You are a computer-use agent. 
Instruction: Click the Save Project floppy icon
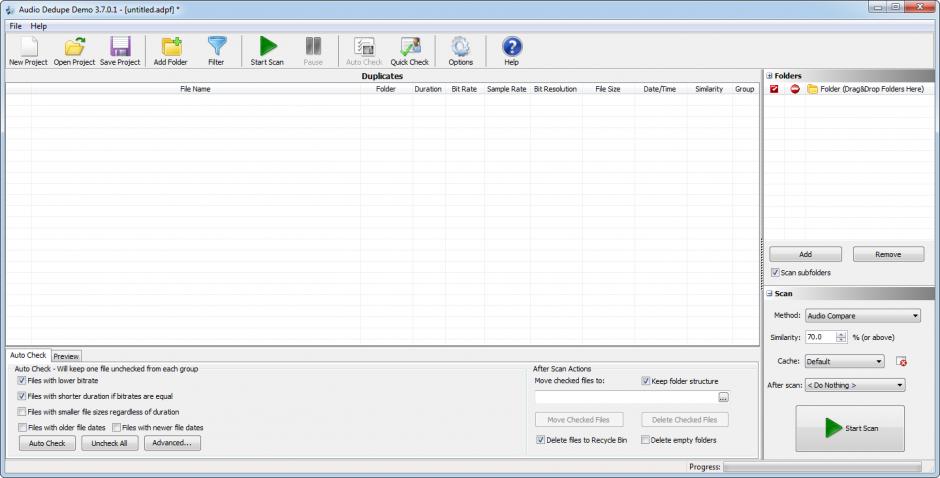coord(120,47)
